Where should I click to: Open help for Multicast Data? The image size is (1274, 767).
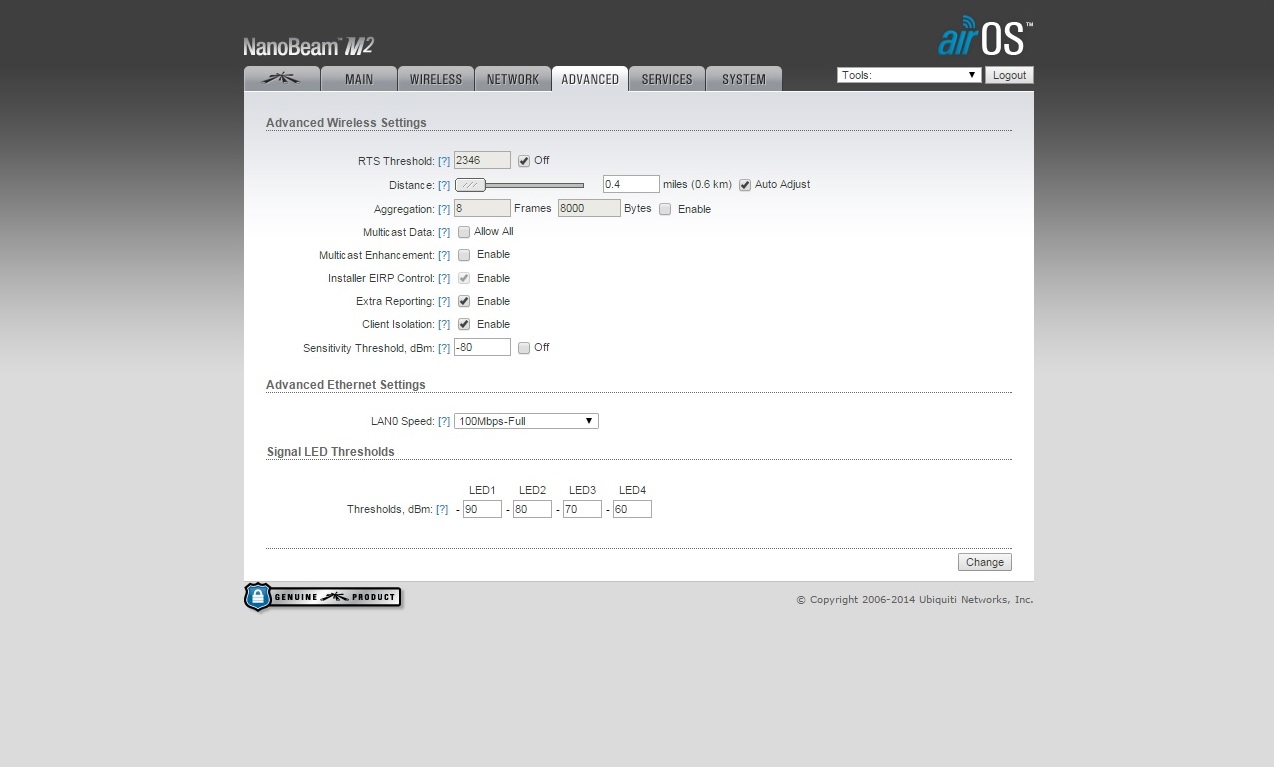click(x=444, y=232)
